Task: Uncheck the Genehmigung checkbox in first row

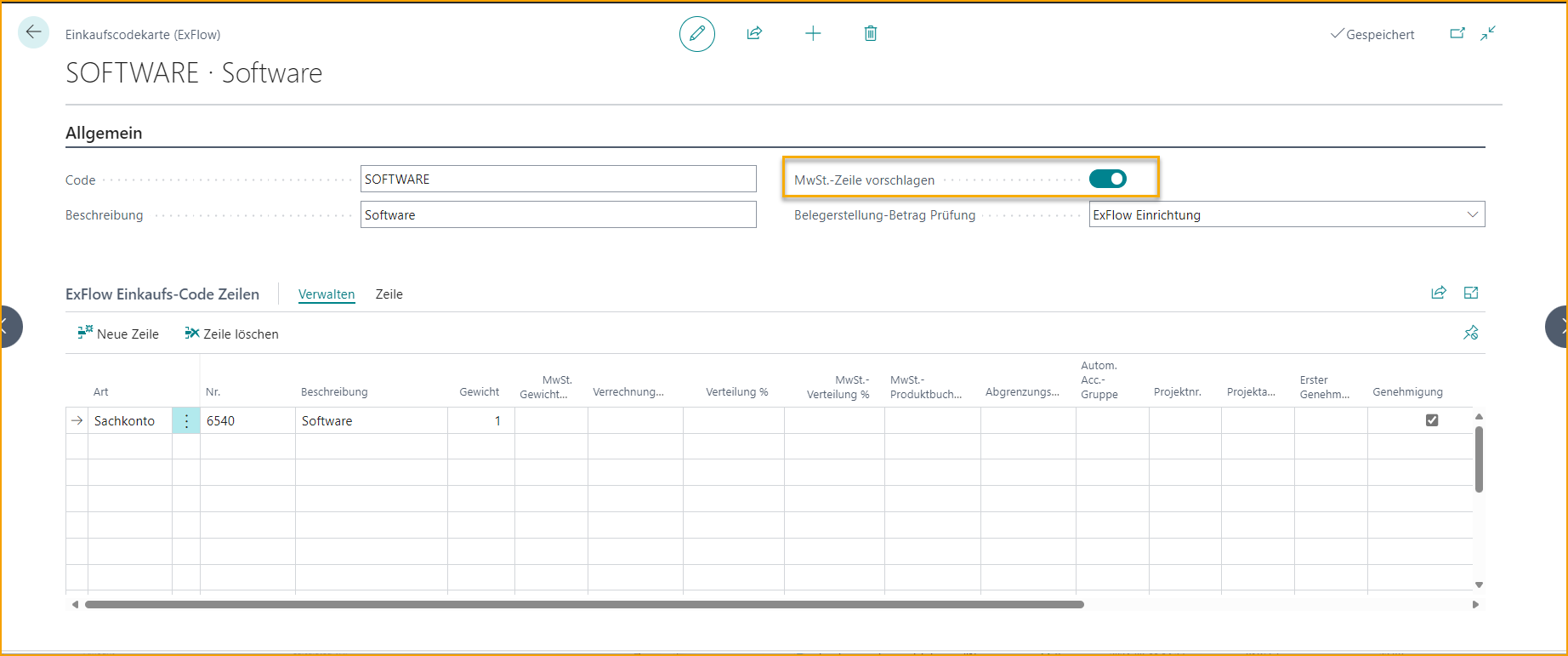Action: (1432, 420)
